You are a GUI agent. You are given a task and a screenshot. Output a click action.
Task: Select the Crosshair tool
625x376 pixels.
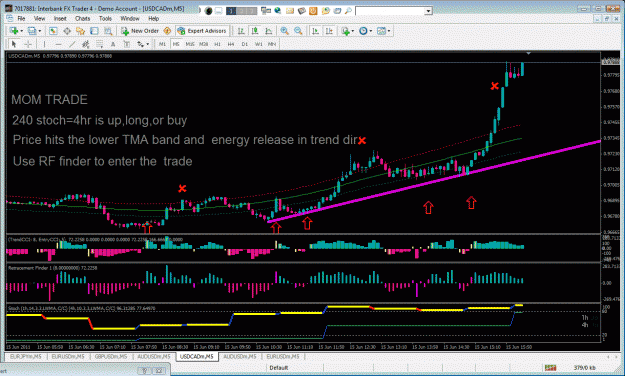coord(28,44)
